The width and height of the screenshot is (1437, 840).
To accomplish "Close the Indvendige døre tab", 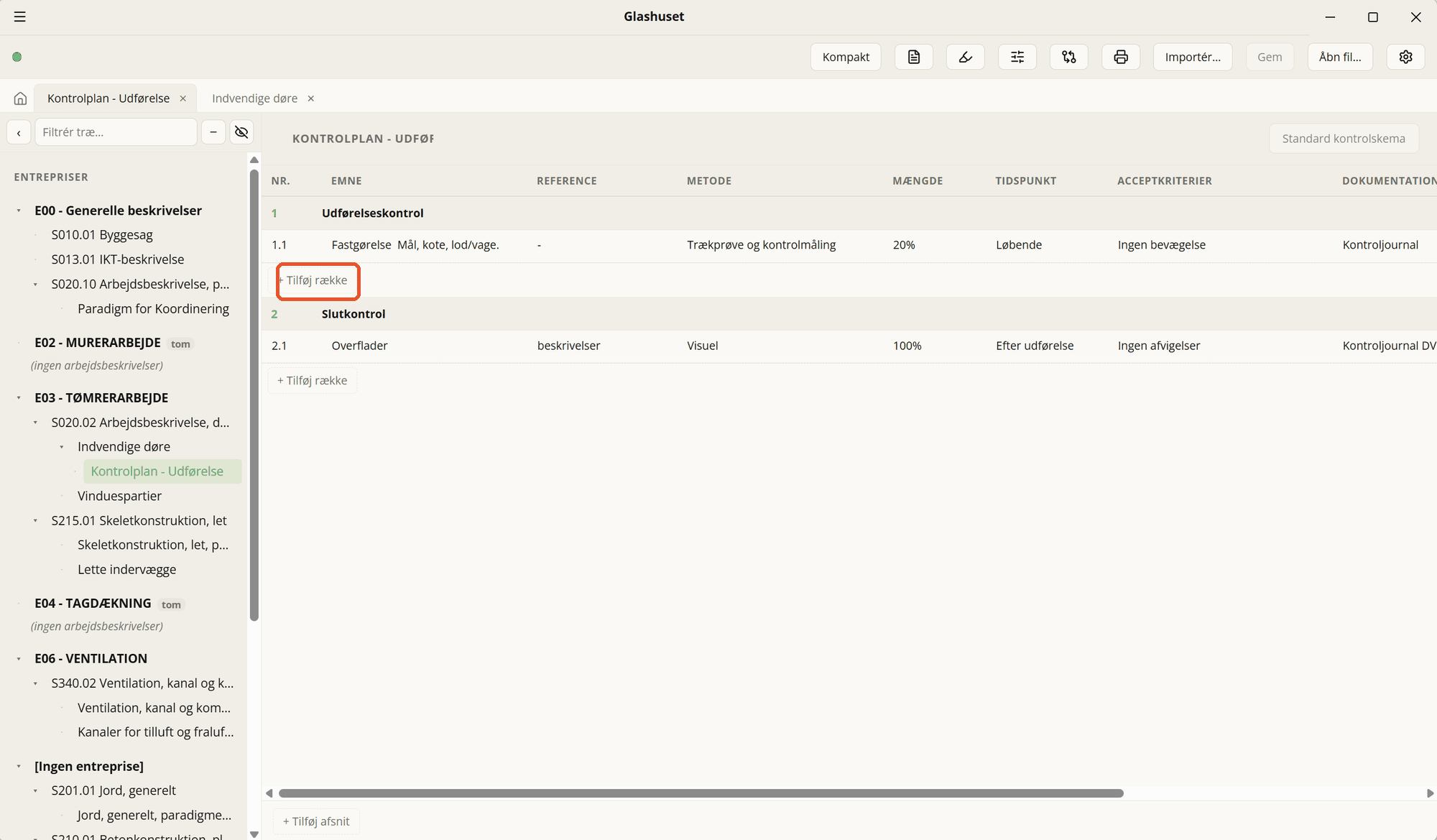I will [x=311, y=98].
